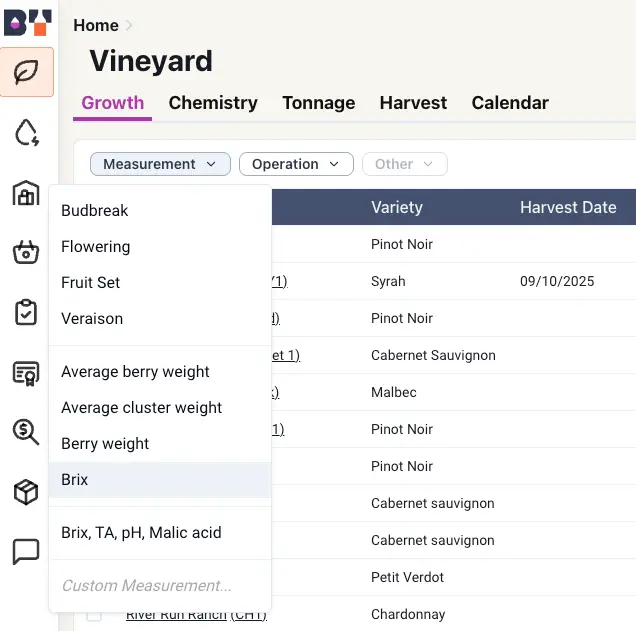Collapse the Measurement dropdown

[160, 164]
